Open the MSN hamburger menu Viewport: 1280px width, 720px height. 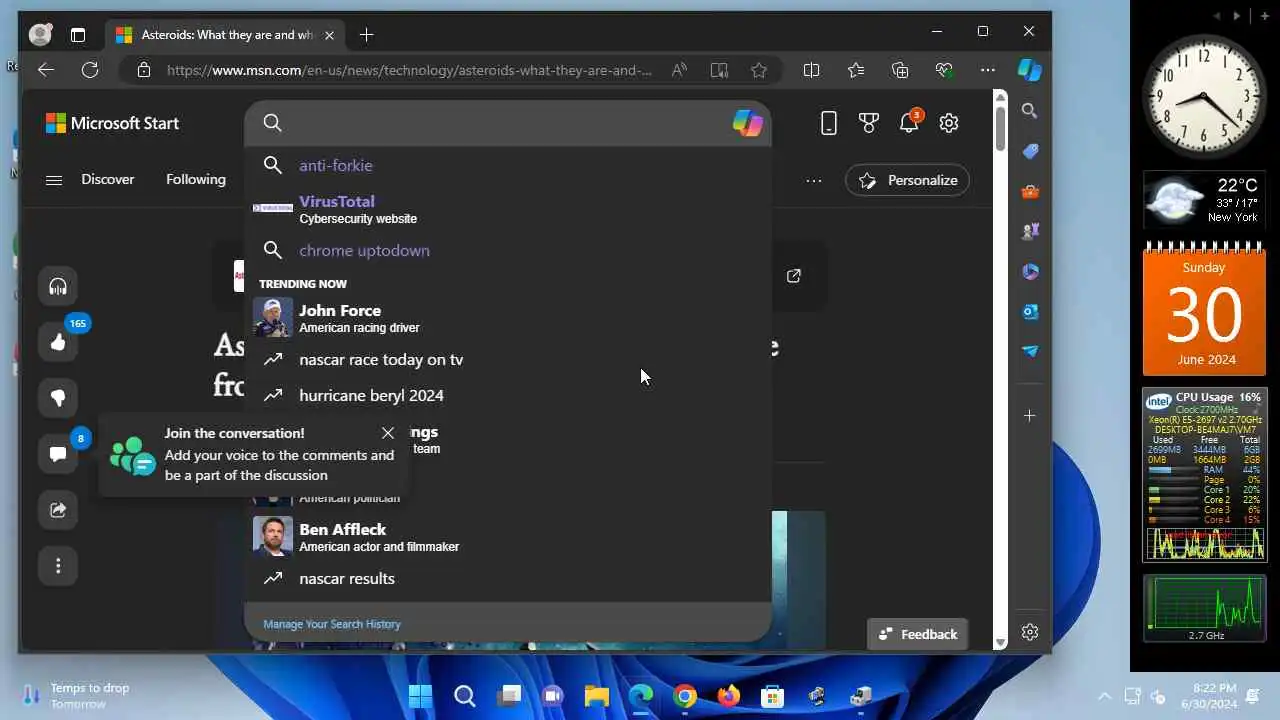click(54, 180)
